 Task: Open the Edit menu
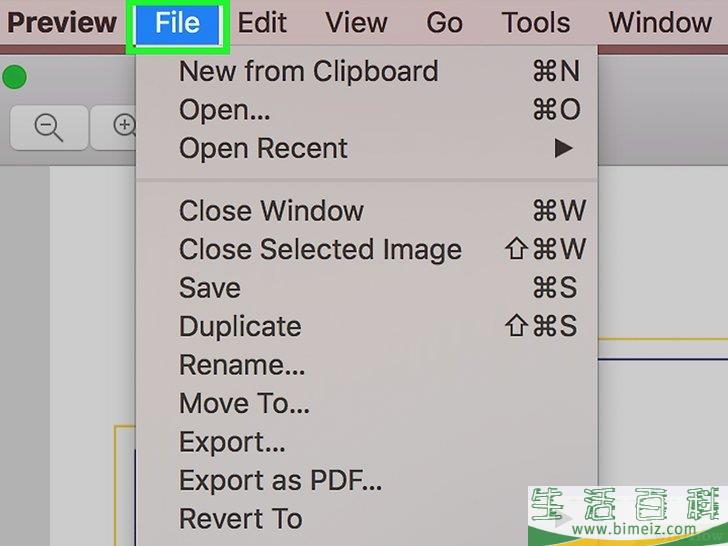[262, 23]
